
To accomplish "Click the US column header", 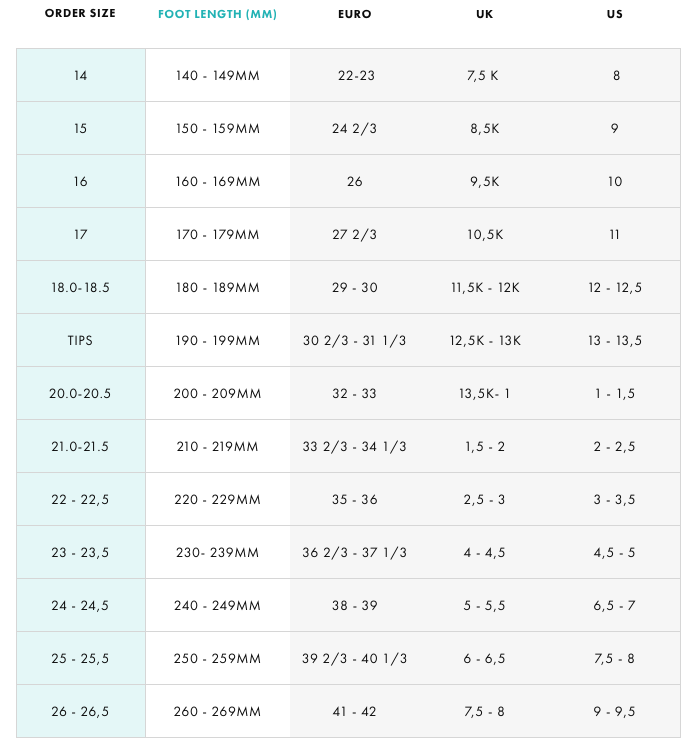I will pos(615,14).
